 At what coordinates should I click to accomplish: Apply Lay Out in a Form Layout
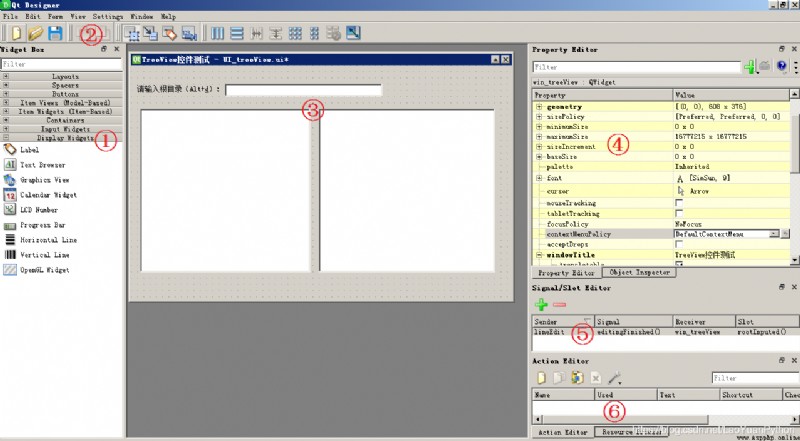coord(314,34)
